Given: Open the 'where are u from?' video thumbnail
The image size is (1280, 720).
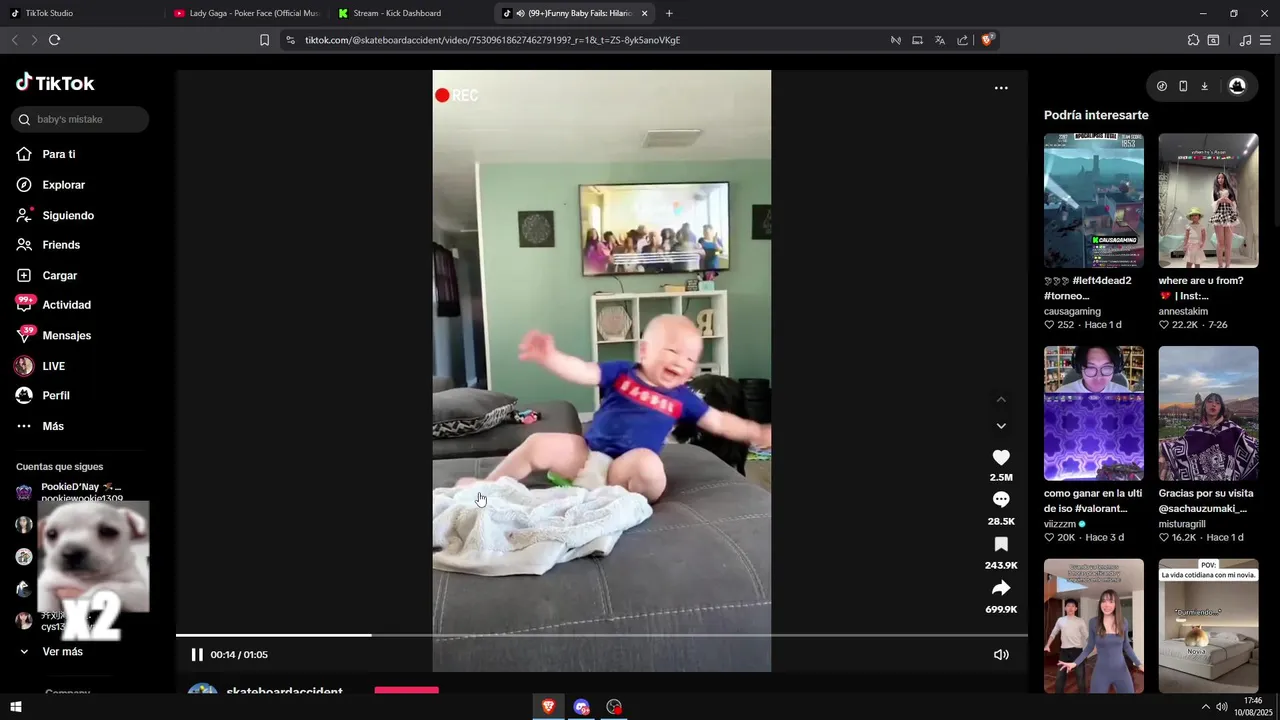Looking at the screenshot, I should (x=1208, y=201).
